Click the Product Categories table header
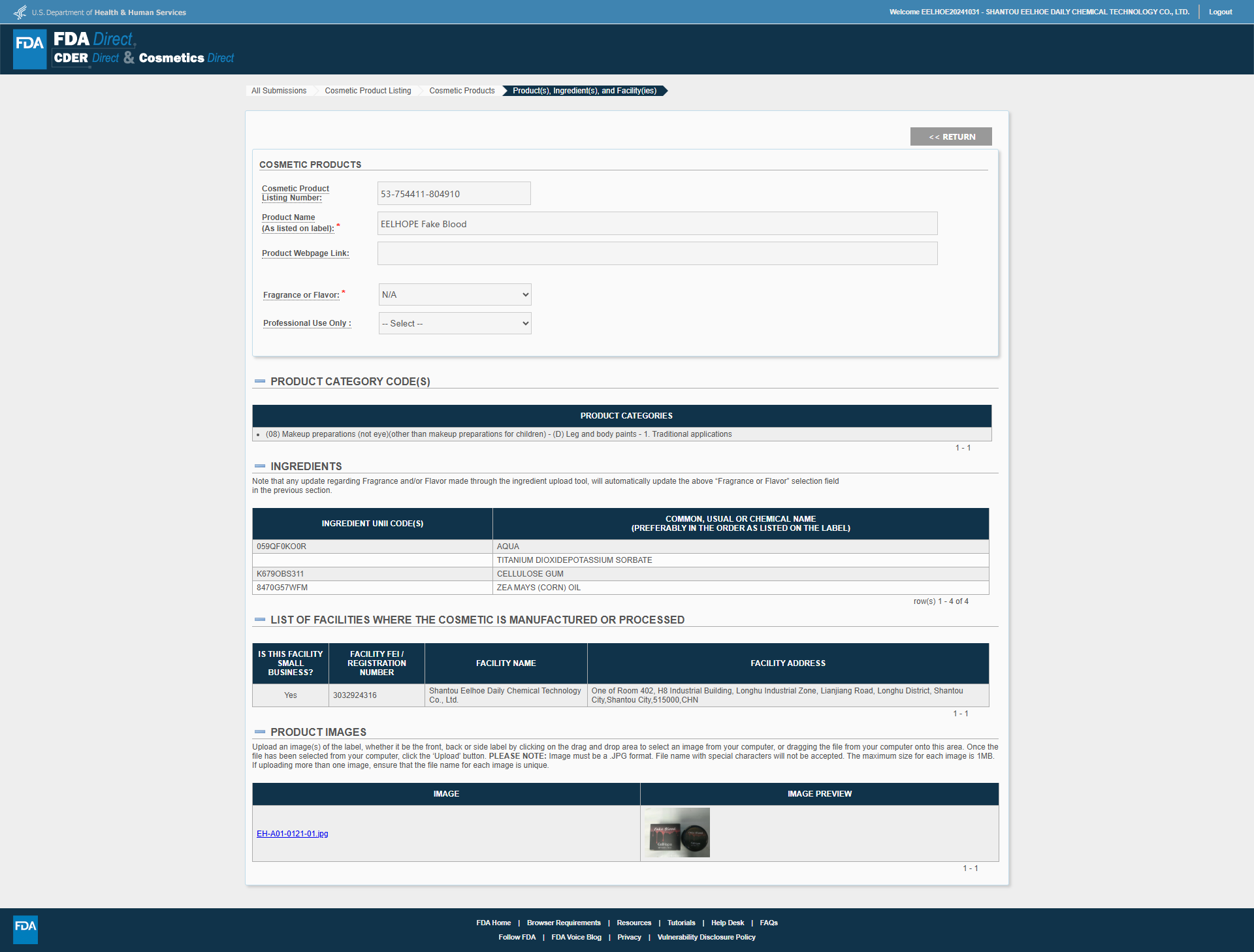 (622, 416)
